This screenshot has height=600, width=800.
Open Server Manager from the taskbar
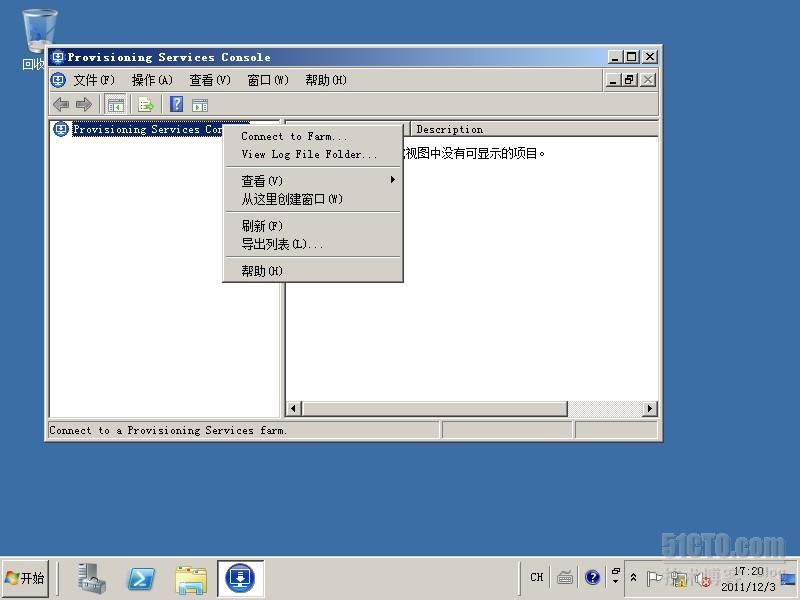92,579
